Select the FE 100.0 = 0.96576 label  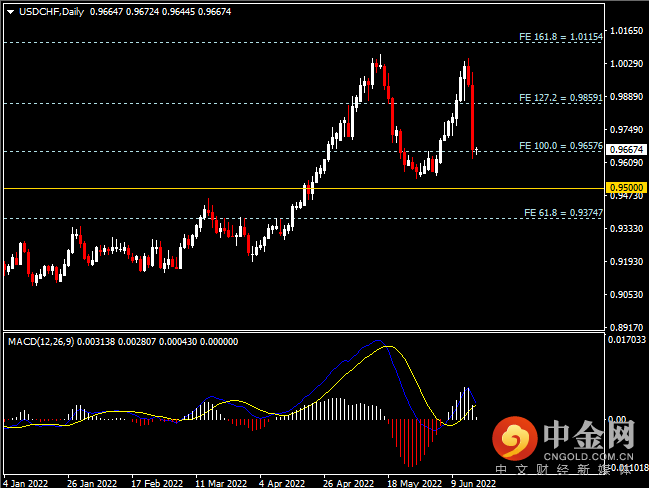(x=561, y=146)
